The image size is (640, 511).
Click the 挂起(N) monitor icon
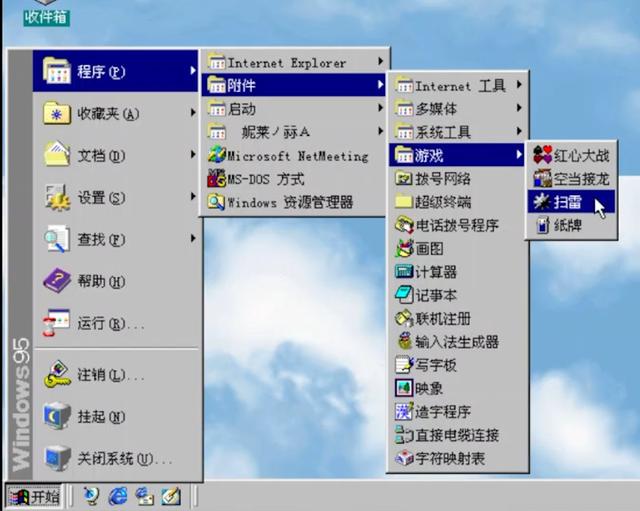pyautogui.click(x=57, y=415)
